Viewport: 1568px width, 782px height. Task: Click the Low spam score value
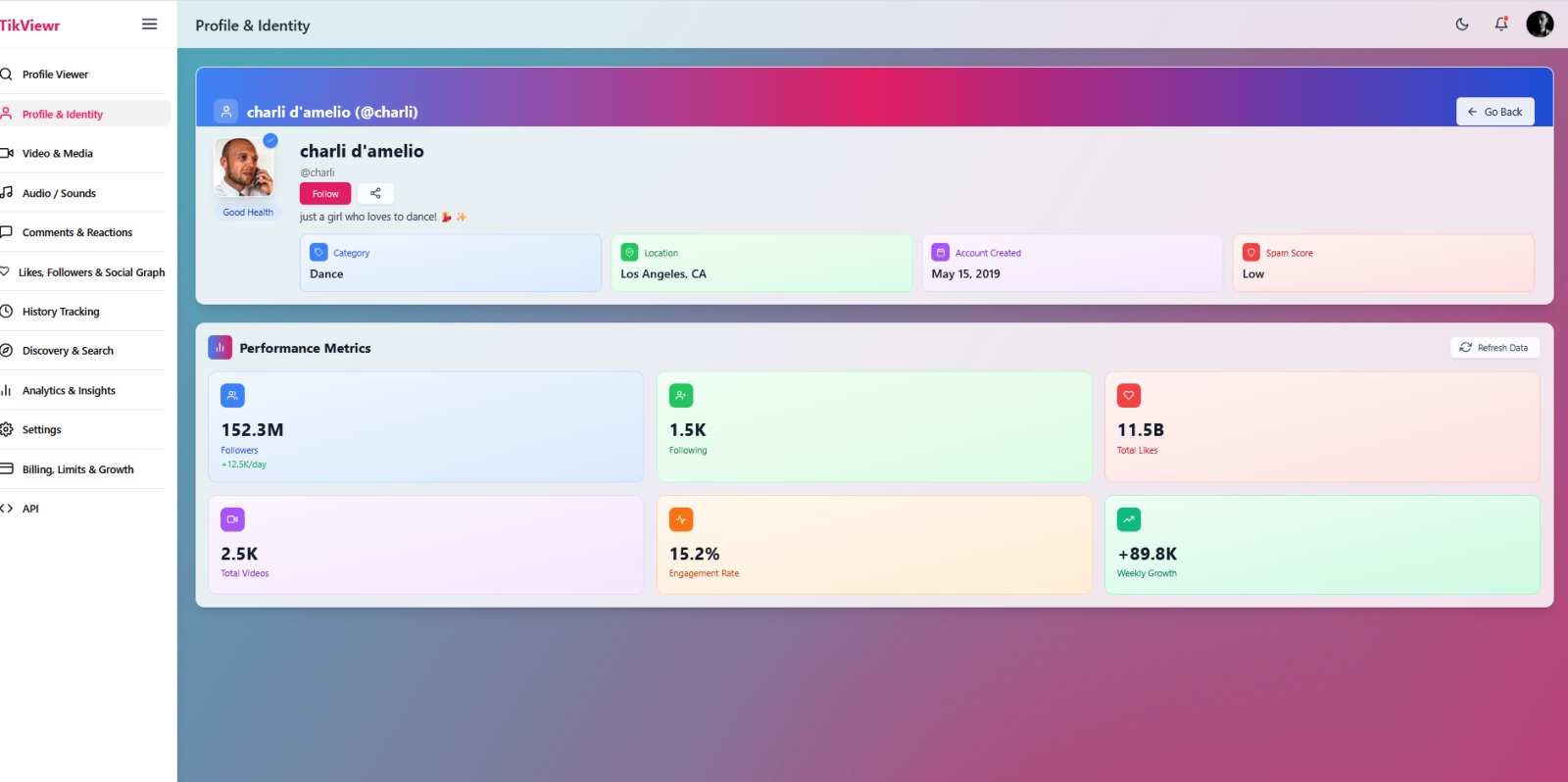pyautogui.click(x=1253, y=274)
